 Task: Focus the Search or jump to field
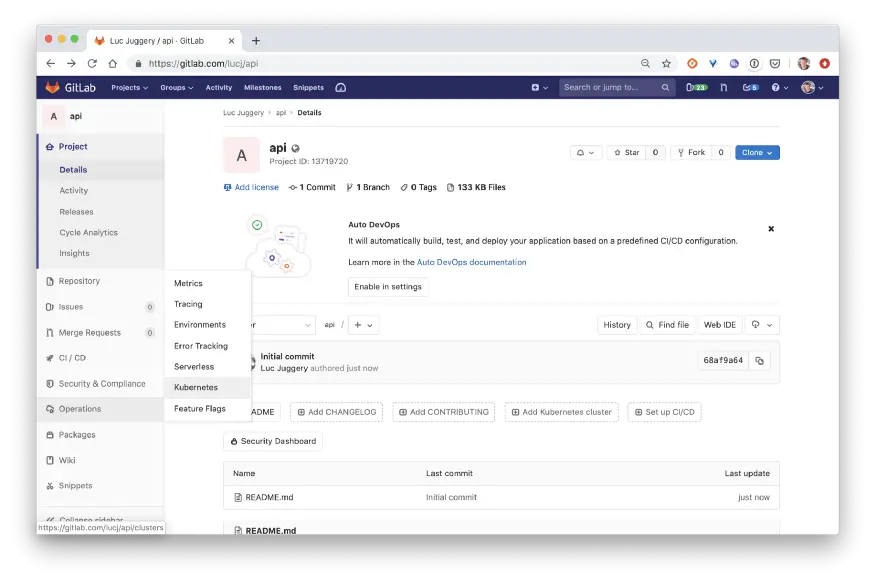[x=616, y=88]
